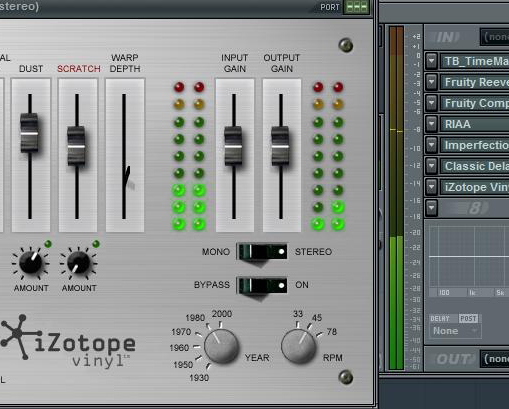
Task: Open the Fruity Compressor slot dropdown arrow
Action: point(432,103)
